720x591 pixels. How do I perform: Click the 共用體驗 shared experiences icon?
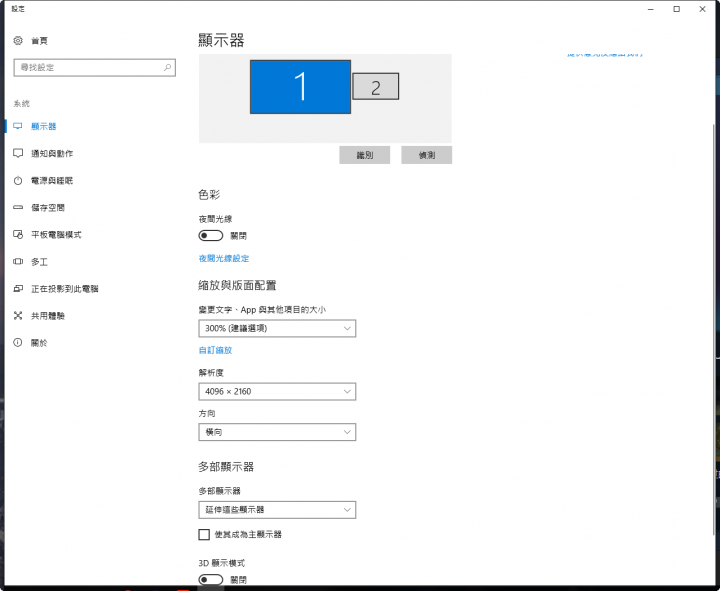(x=18, y=316)
